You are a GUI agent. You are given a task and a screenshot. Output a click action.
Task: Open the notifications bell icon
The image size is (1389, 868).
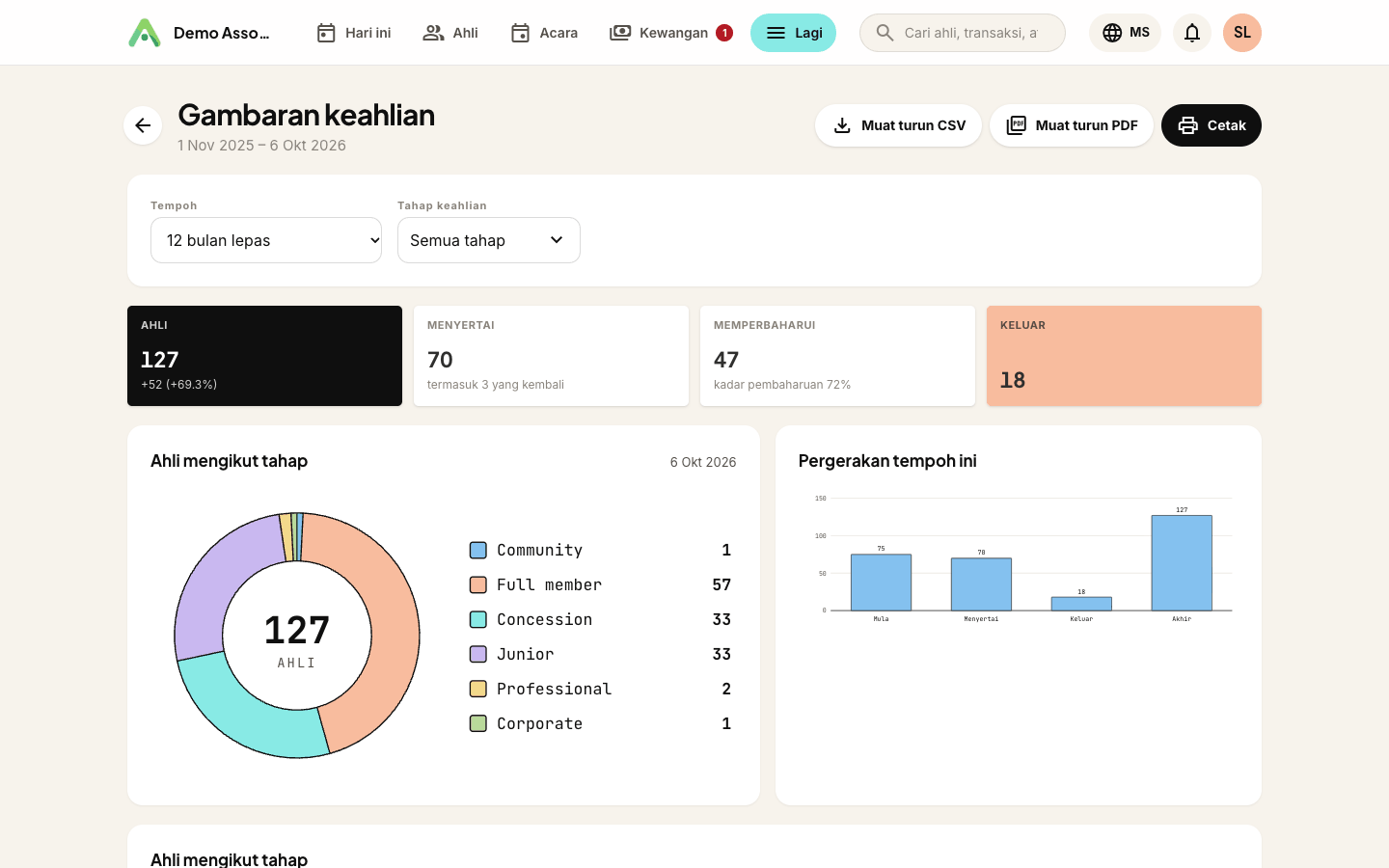(x=1192, y=33)
